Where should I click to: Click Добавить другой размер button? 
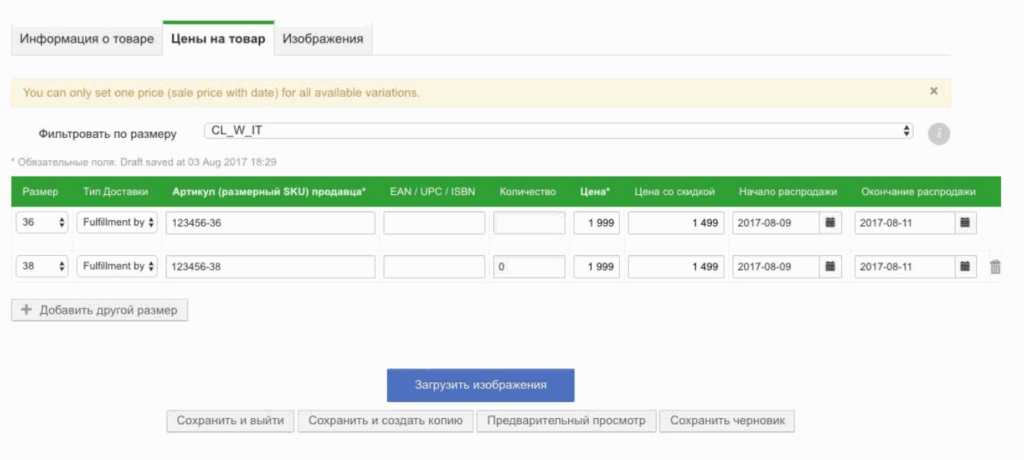[99, 310]
